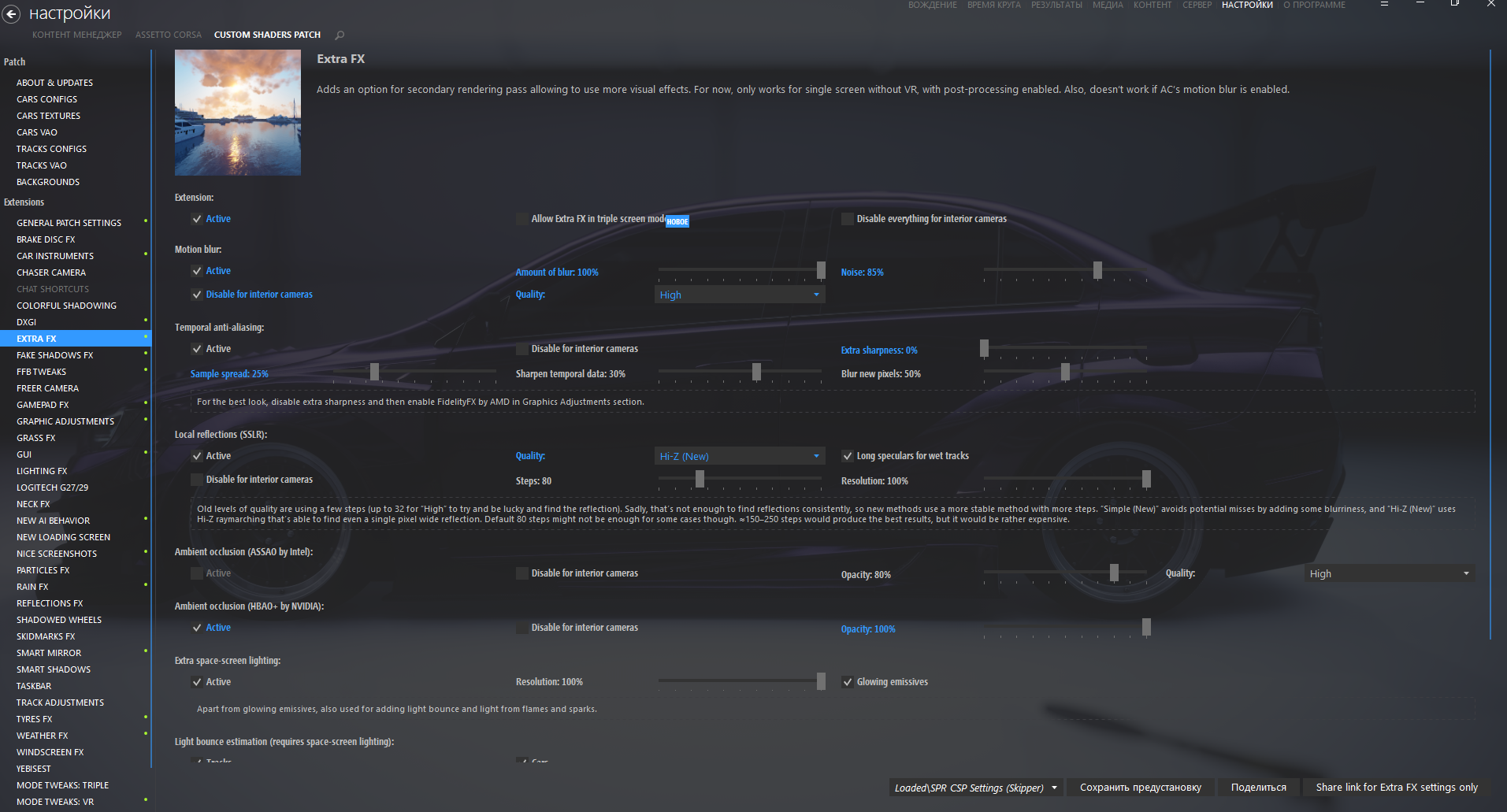Open the search magnifier icon
1507x812 pixels.
340,35
